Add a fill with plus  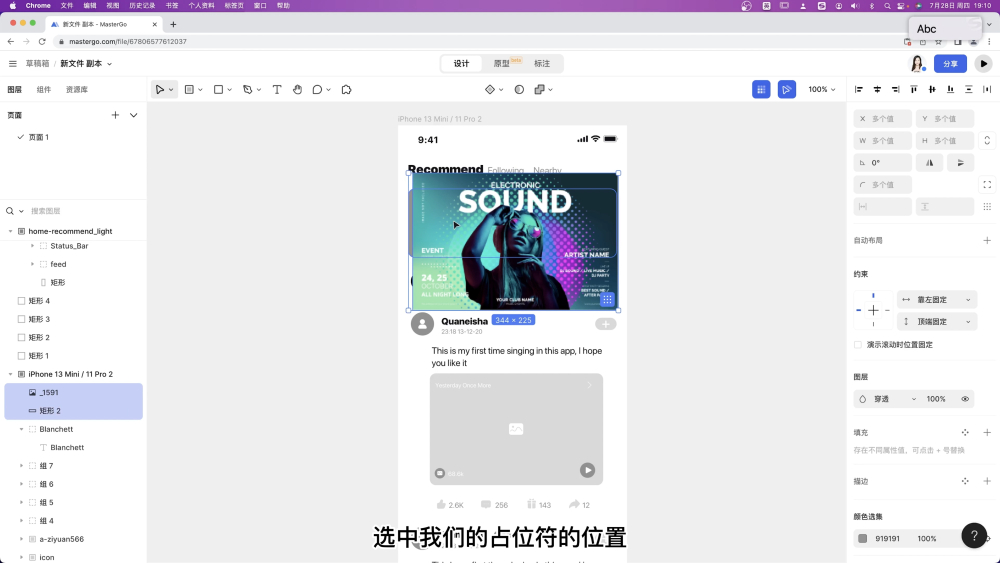(x=987, y=432)
